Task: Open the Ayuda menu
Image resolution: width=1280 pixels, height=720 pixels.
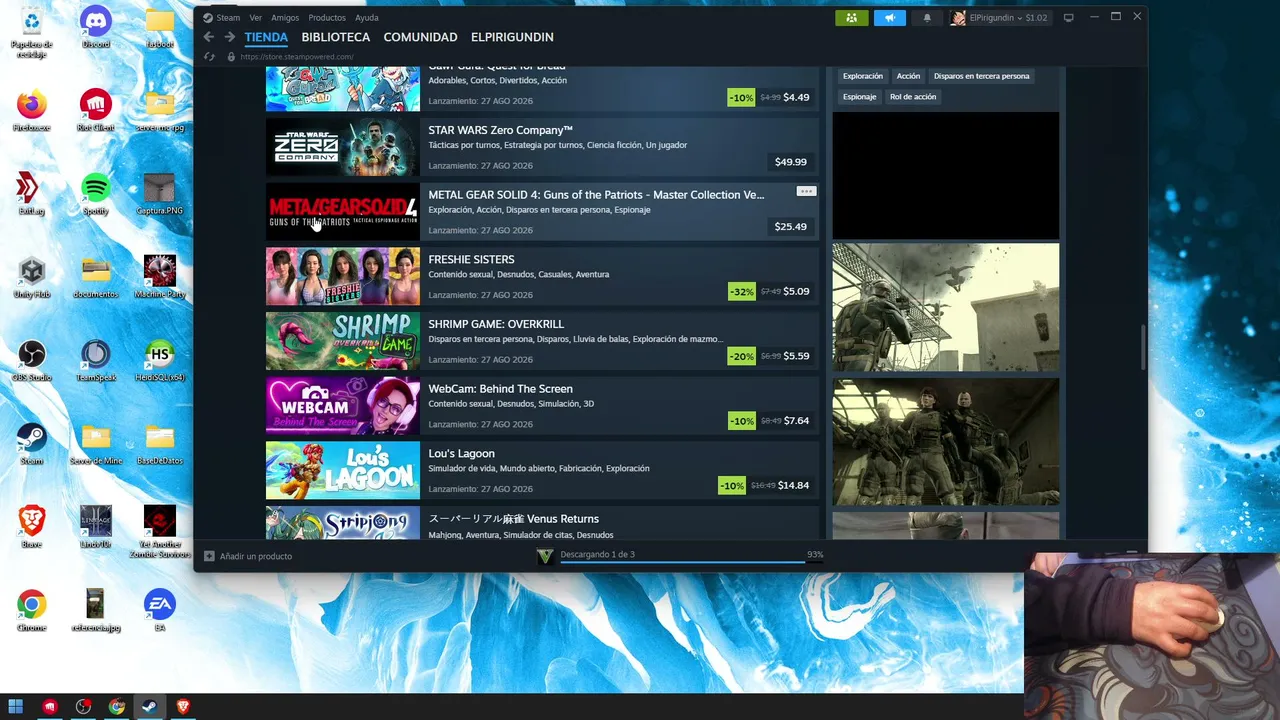Action: tap(366, 18)
